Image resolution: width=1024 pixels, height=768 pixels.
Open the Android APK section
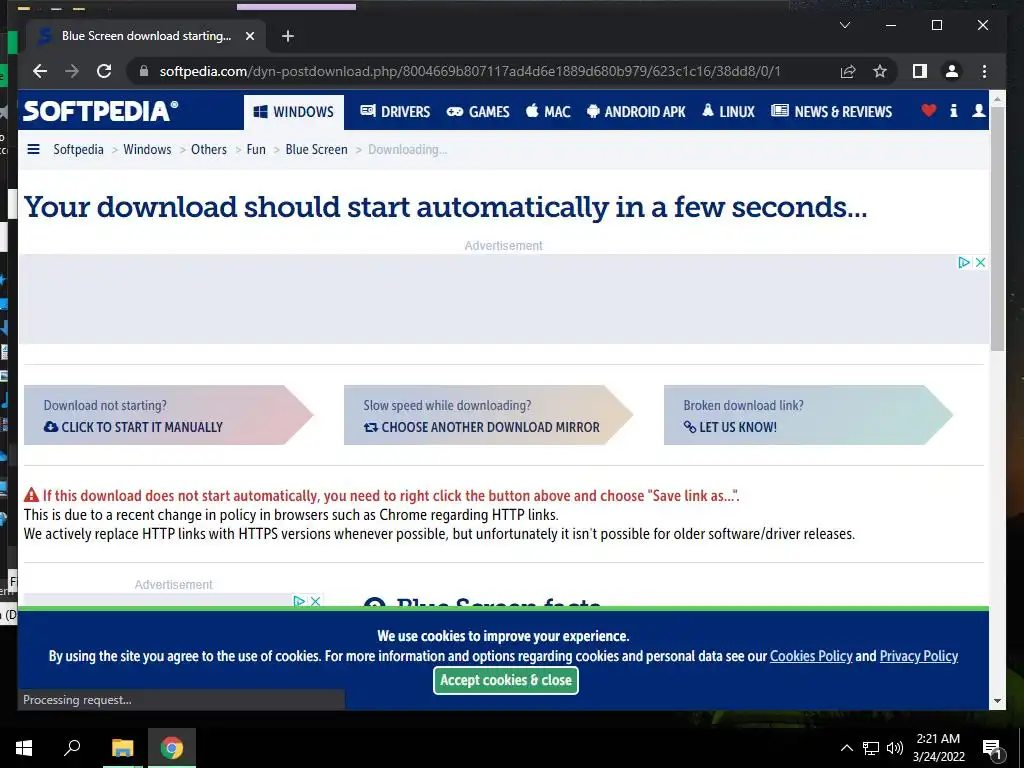coord(636,112)
